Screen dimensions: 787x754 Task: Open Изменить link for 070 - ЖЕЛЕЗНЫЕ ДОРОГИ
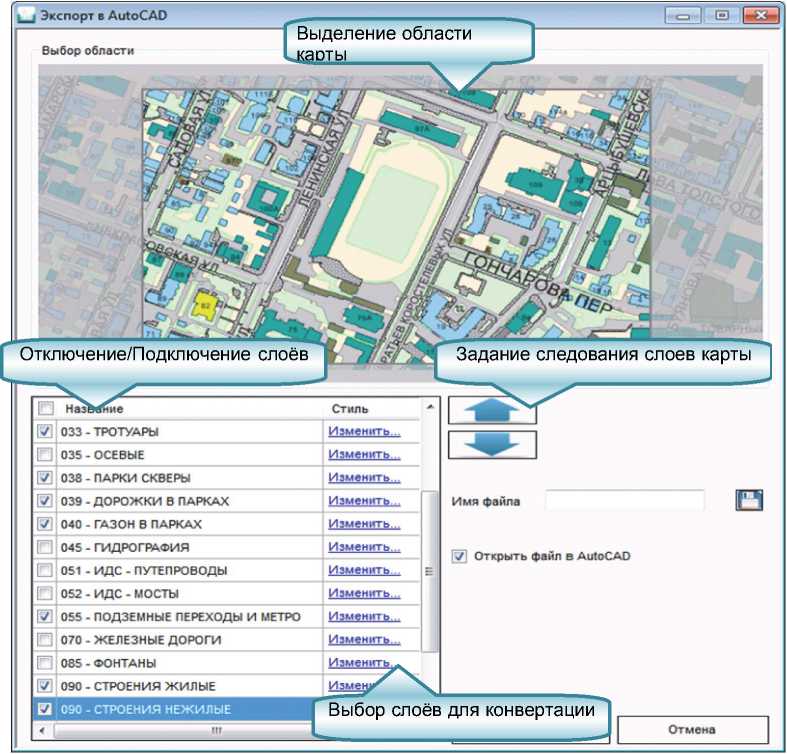[364, 639]
